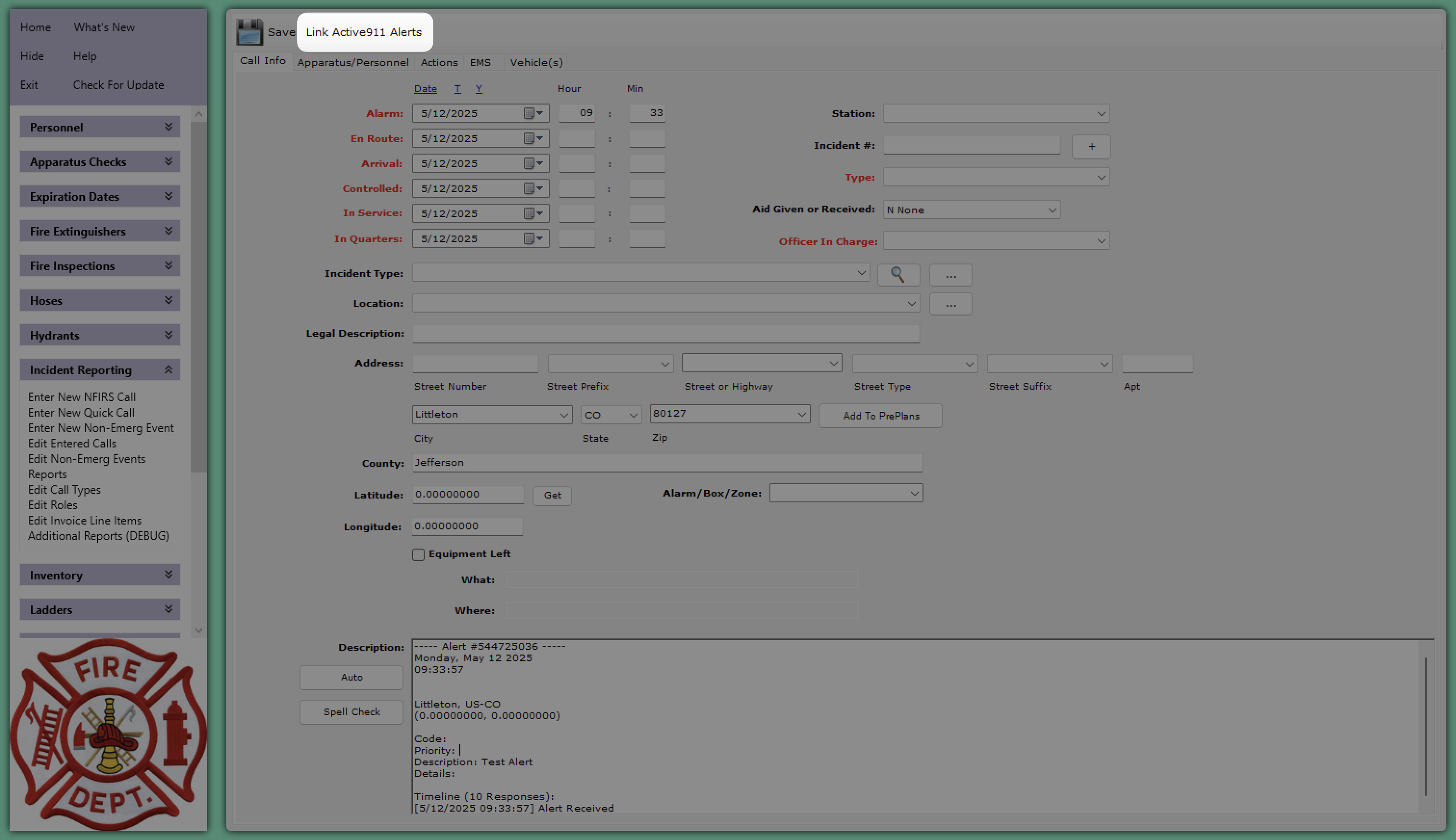Open the Location dropdown
The width and height of the screenshot is (1456, 840).
pyautogui.click(x=666, y=303)
